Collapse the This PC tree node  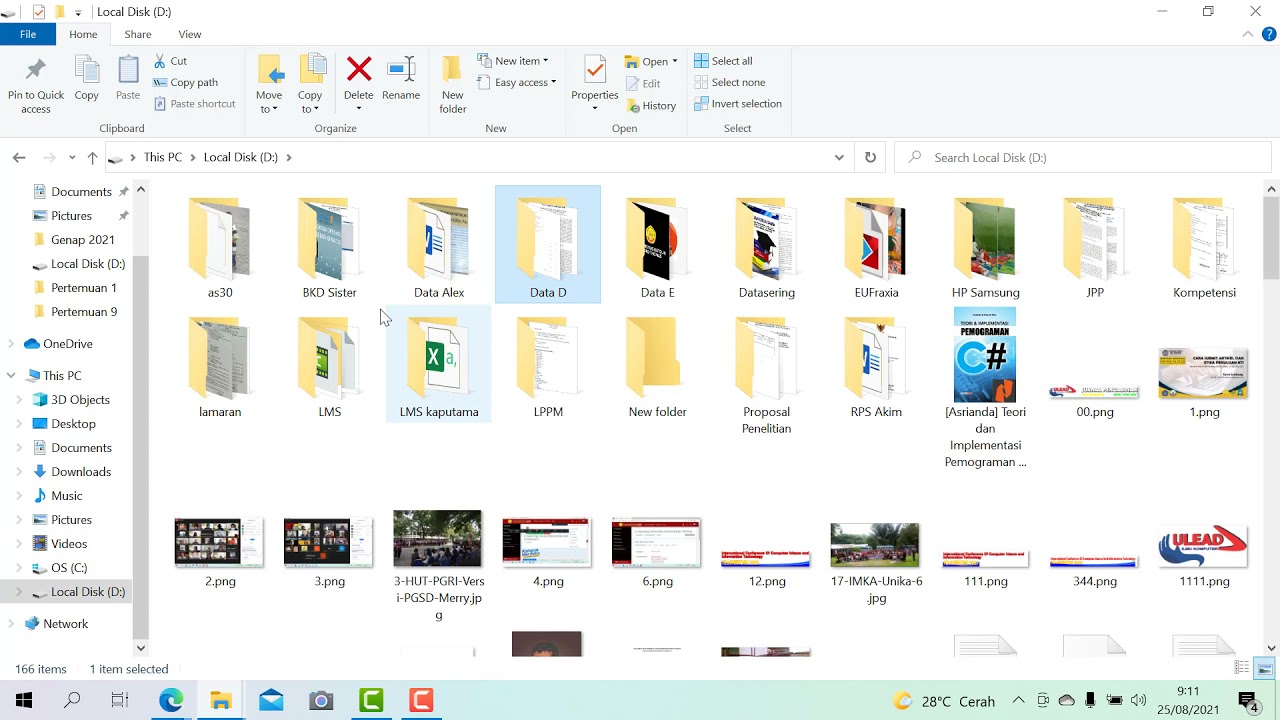click(x=11, y=376)
